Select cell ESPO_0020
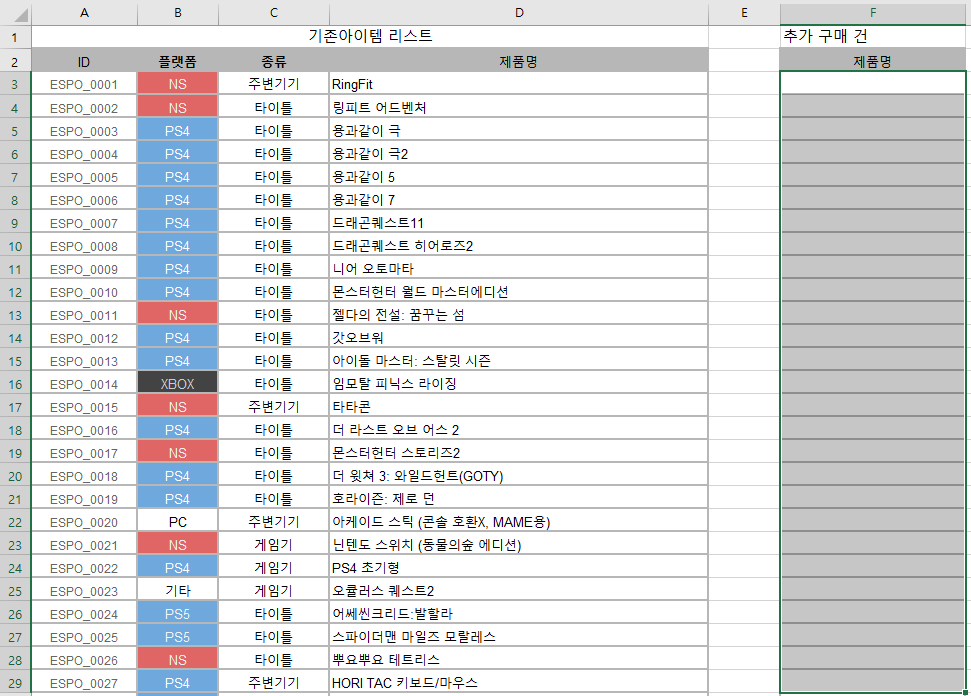This screenshot has height=696, width=971. pos(84,522)
